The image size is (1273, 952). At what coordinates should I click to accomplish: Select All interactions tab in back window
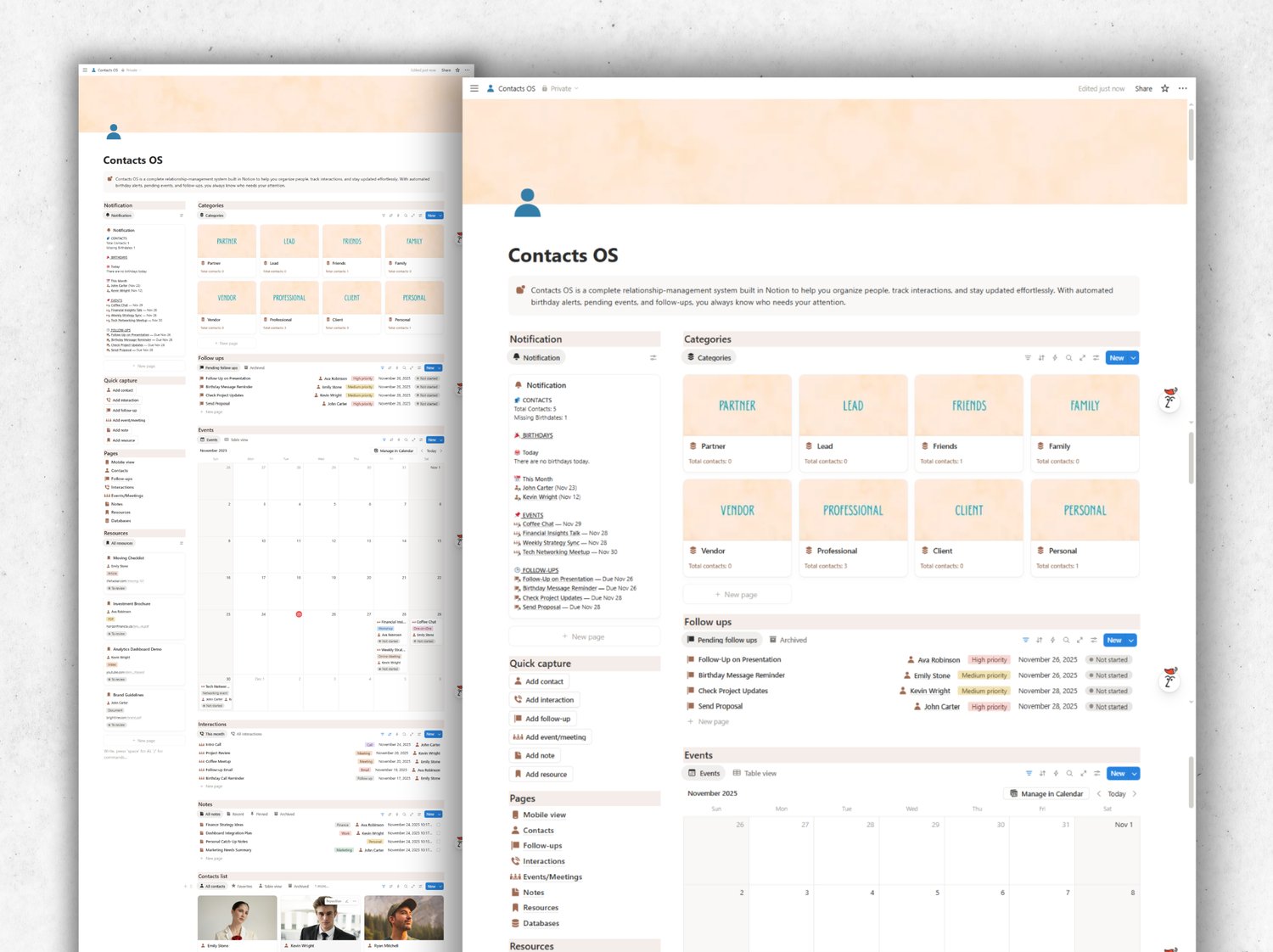coord(246,734)
